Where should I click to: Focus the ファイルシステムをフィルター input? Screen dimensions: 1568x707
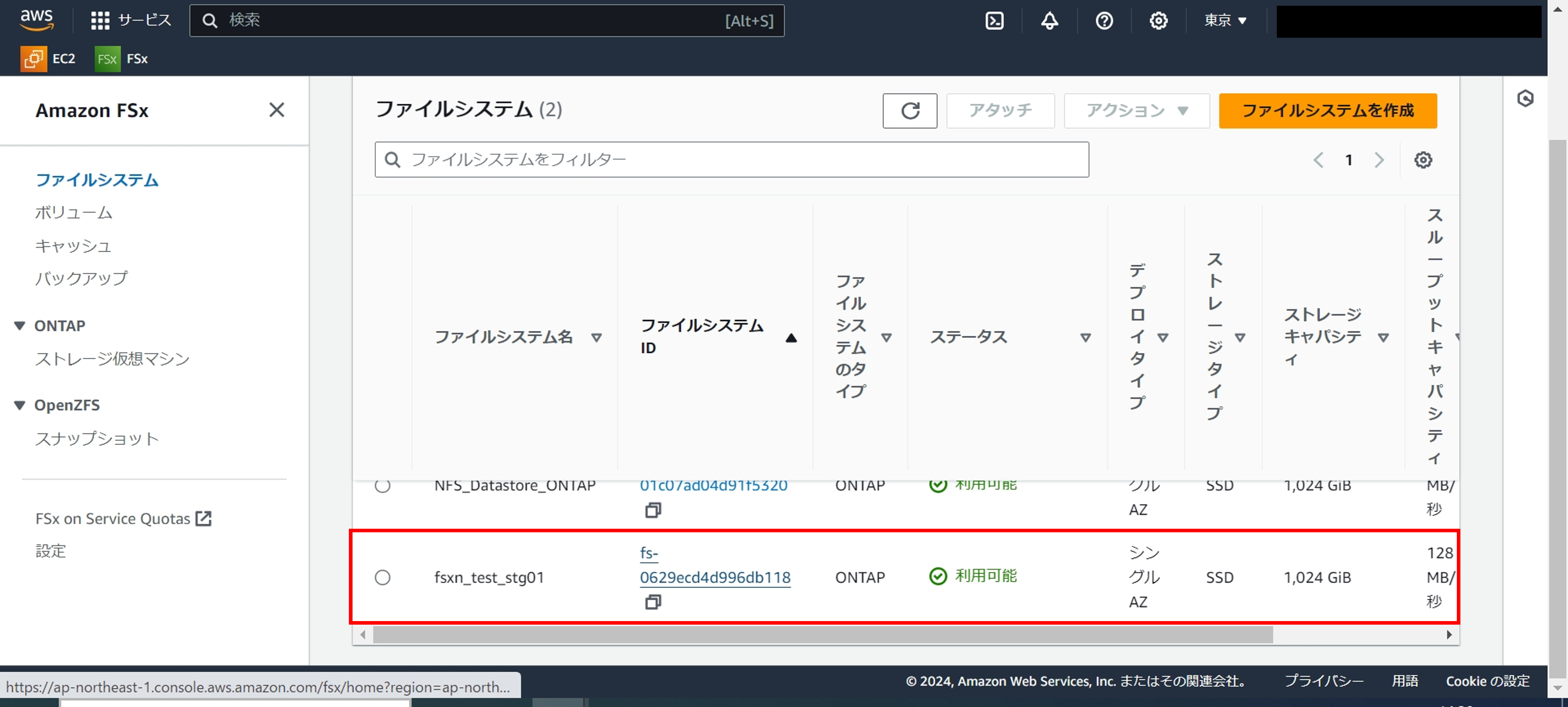732,159
